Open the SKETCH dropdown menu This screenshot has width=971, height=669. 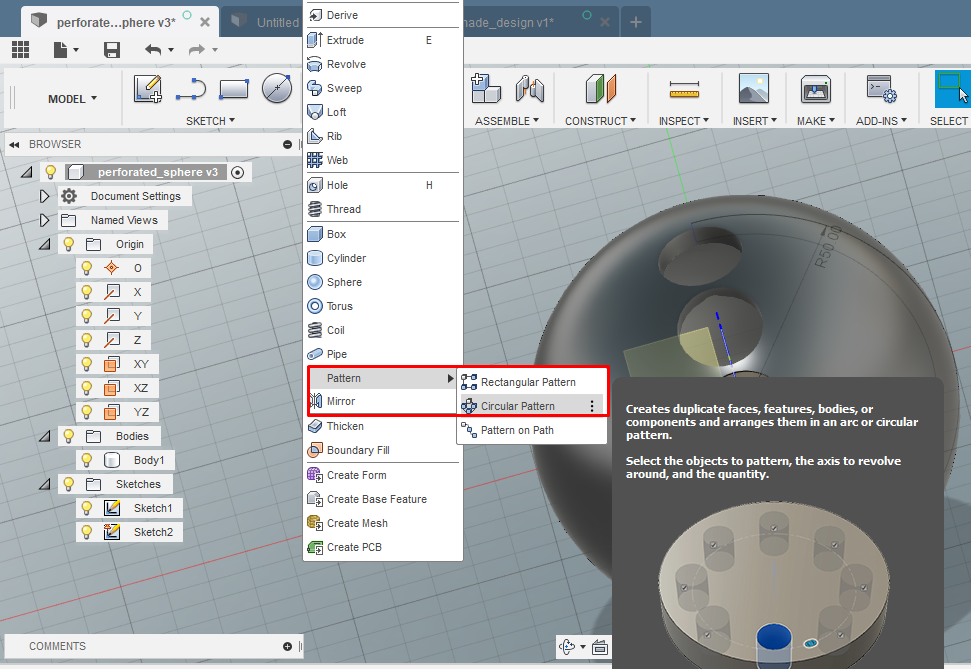coord(211,121)
